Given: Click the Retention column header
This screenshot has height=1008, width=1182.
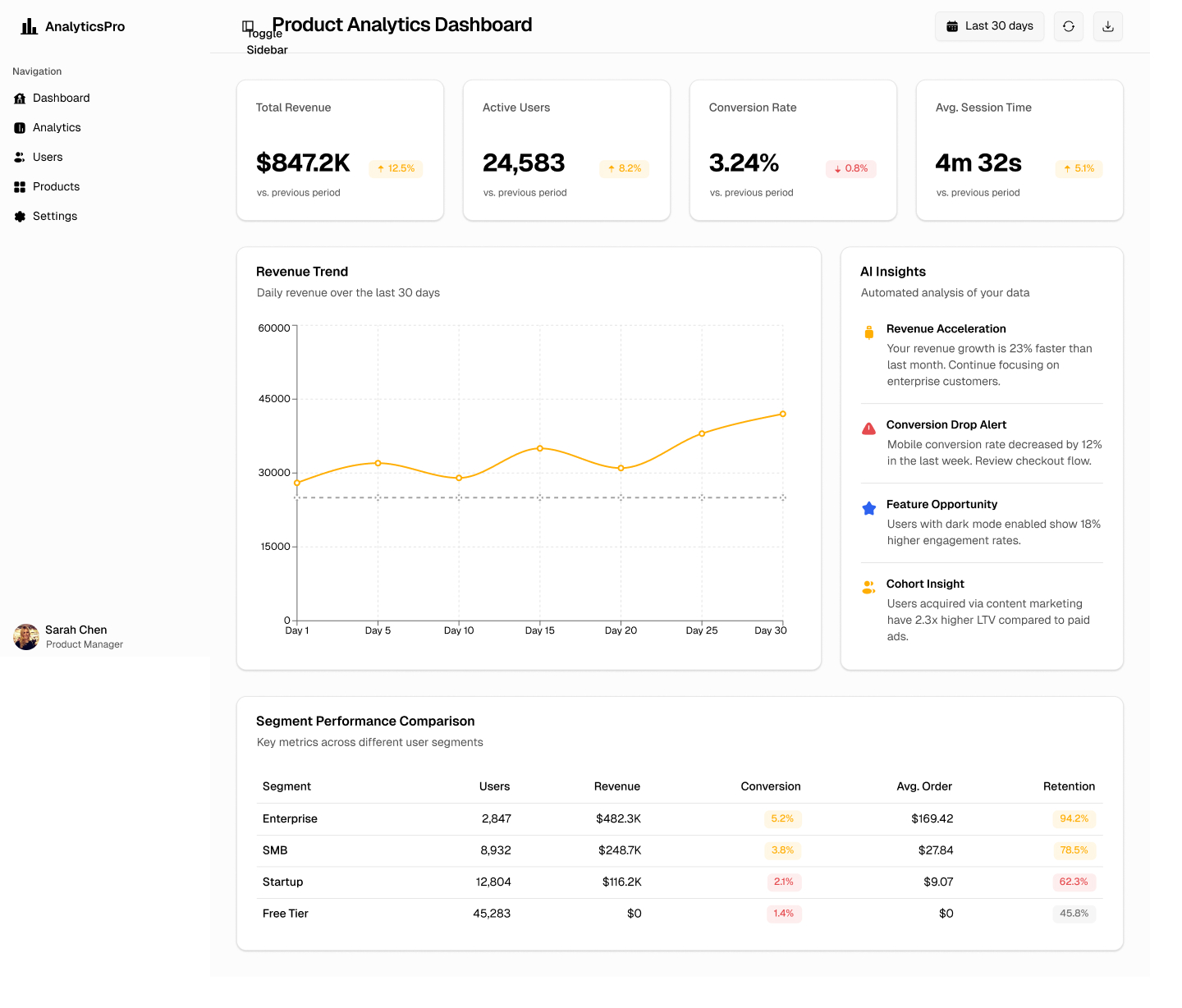Looking at the screenshot, I should [x=1069, y=786].
